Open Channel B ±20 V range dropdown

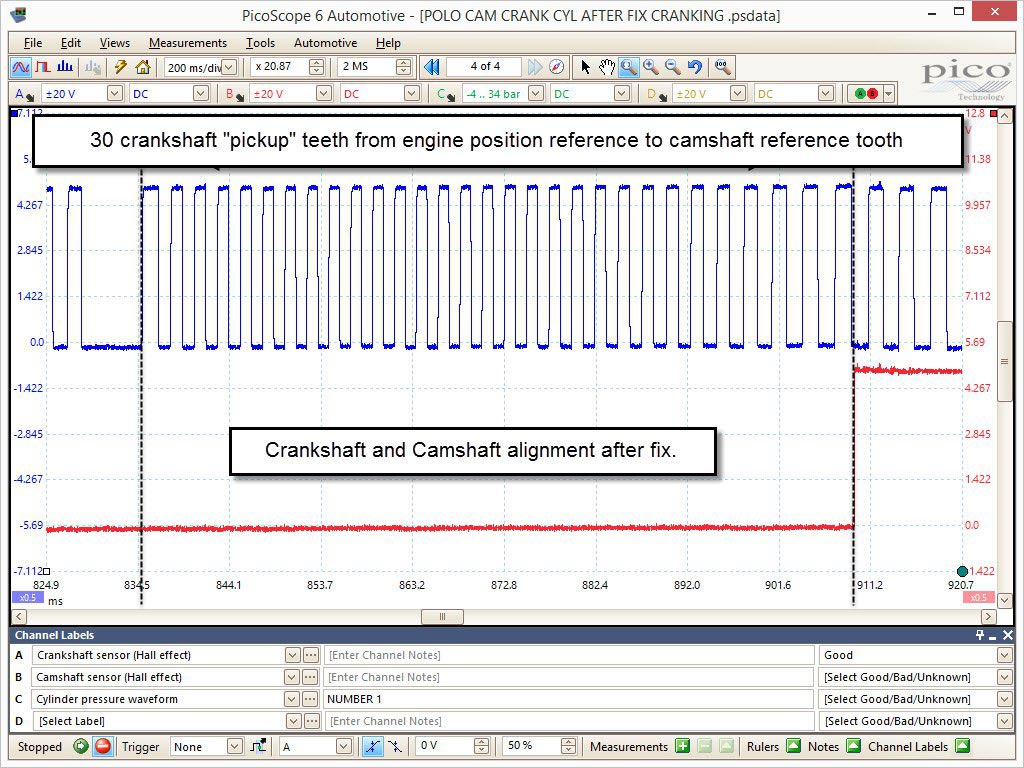coord(324,93)
